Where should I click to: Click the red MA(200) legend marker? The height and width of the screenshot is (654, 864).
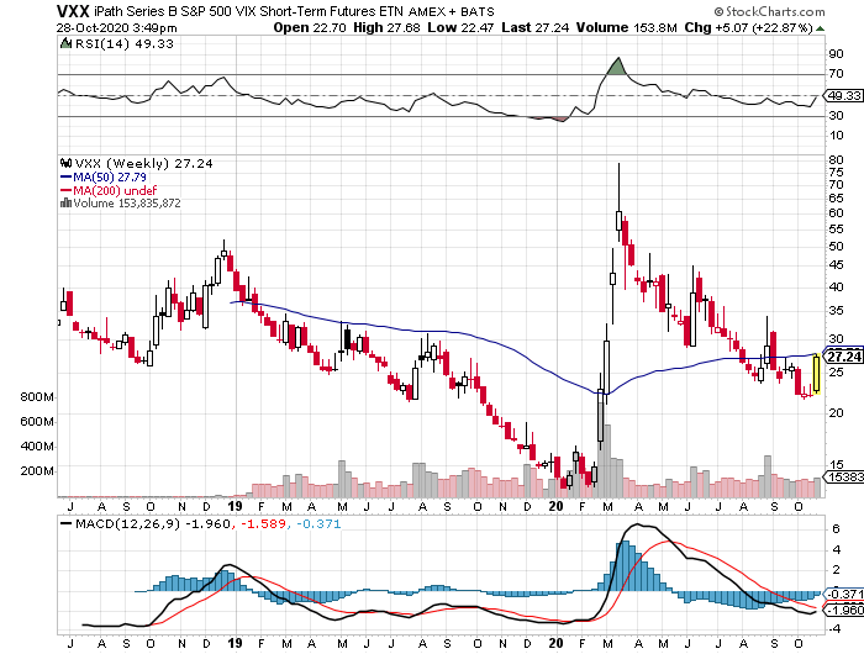[67, 190]
